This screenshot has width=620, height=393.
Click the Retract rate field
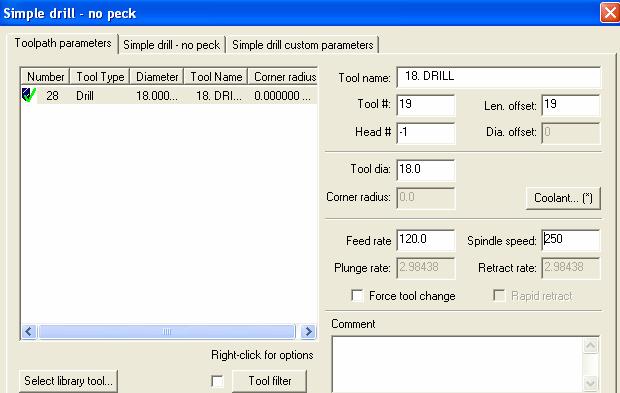(x=571, y=268)
